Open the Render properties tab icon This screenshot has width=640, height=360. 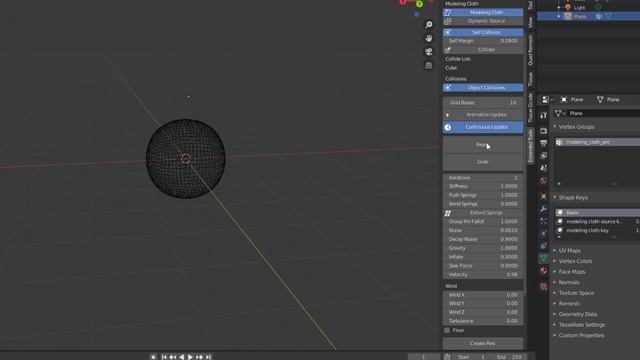543,131
